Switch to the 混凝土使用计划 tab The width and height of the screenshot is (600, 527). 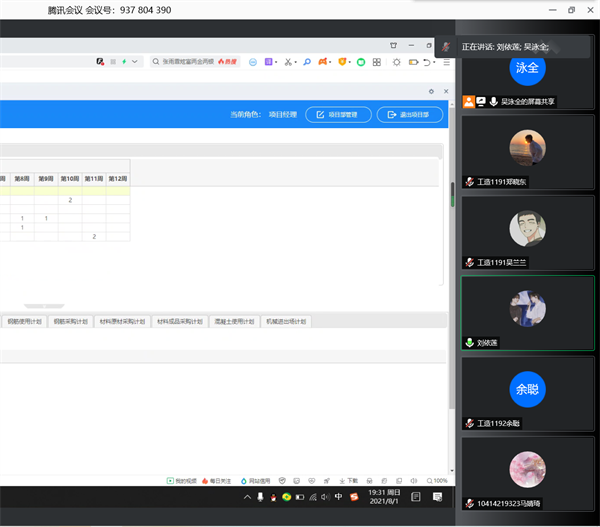tap(232, 322)
